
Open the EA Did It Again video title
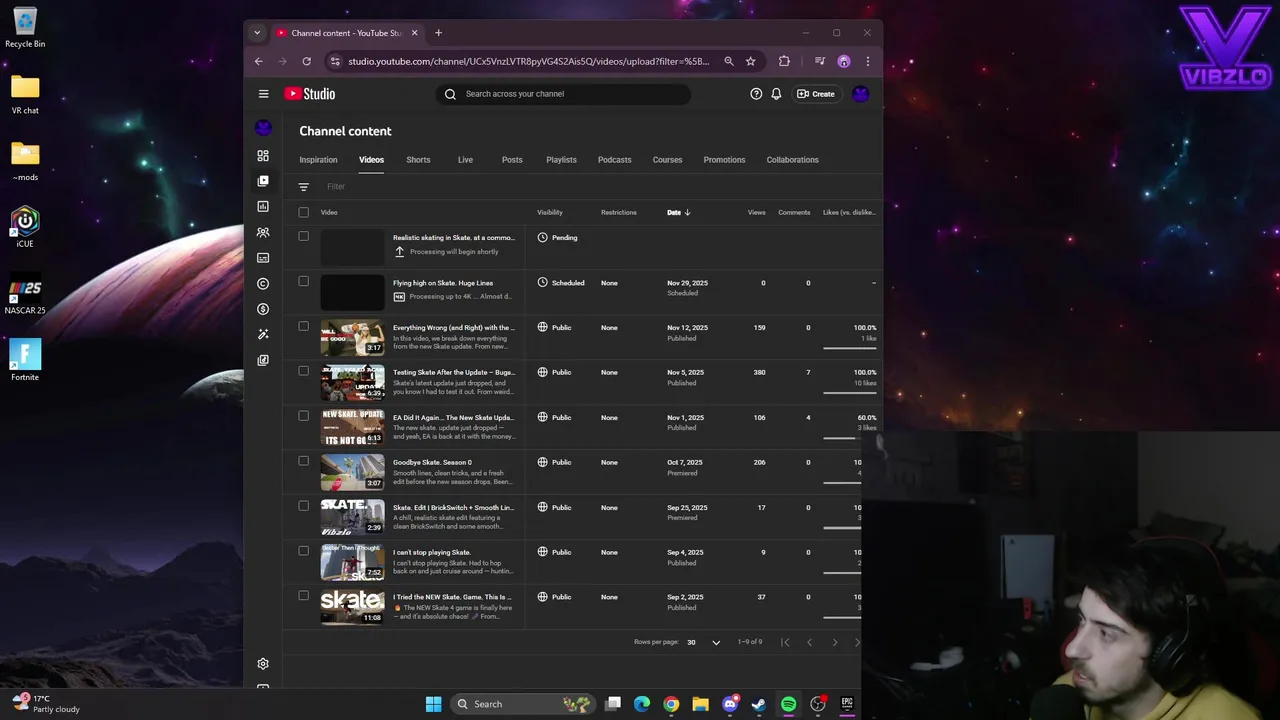point(453,417)
